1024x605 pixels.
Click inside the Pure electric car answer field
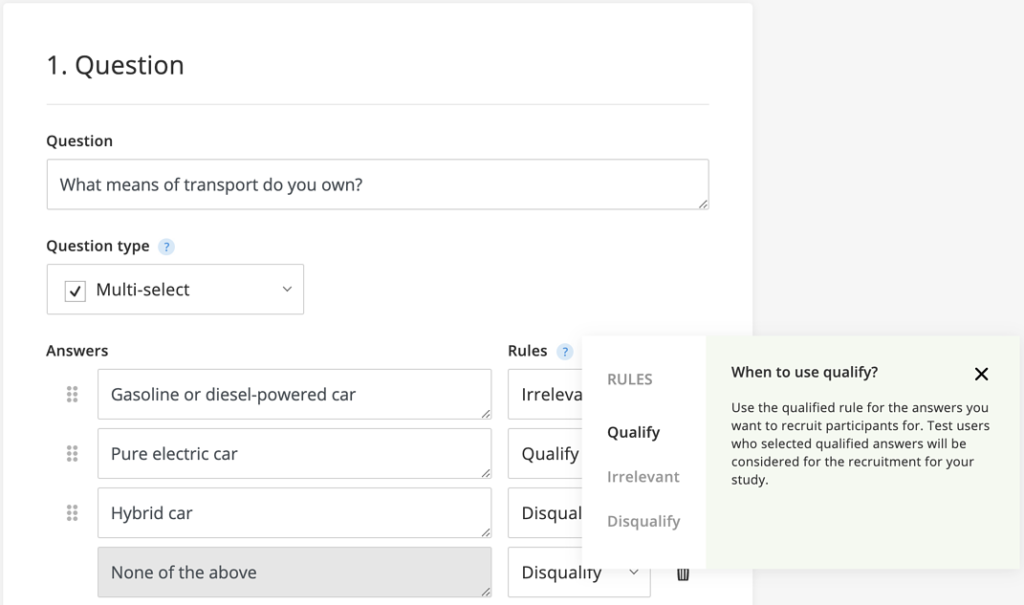coord(295,453)
